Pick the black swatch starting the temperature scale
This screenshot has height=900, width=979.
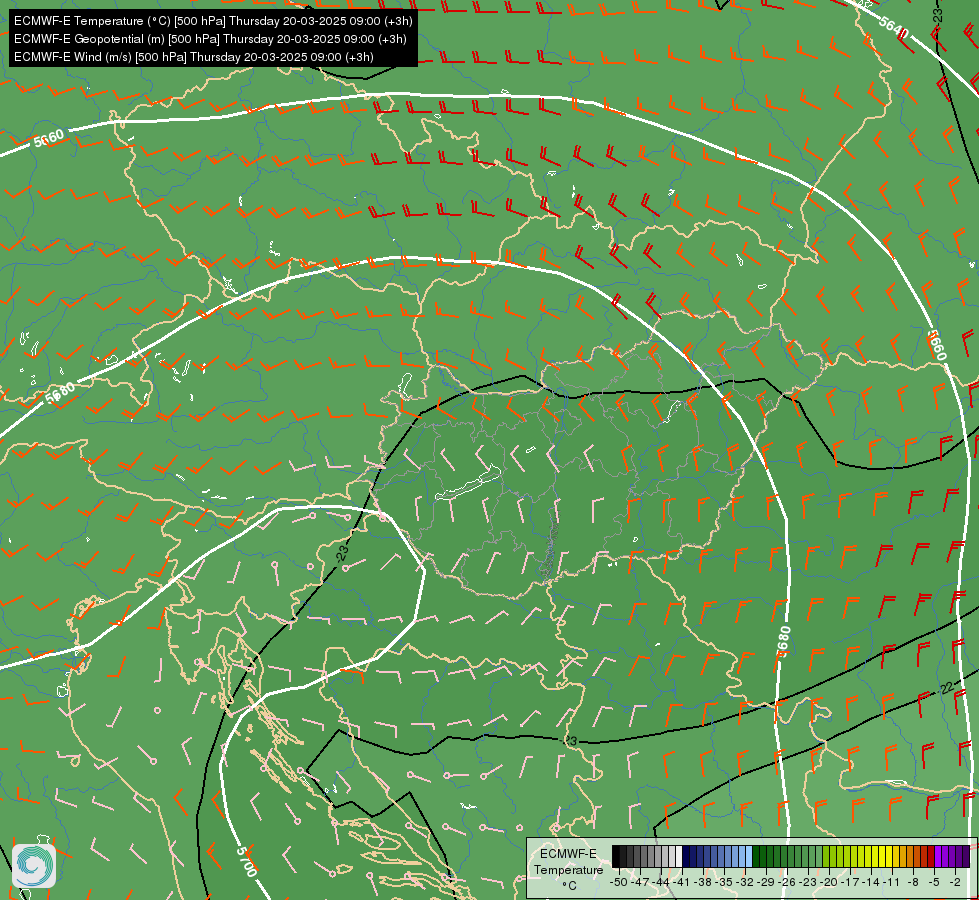point(616,857)
